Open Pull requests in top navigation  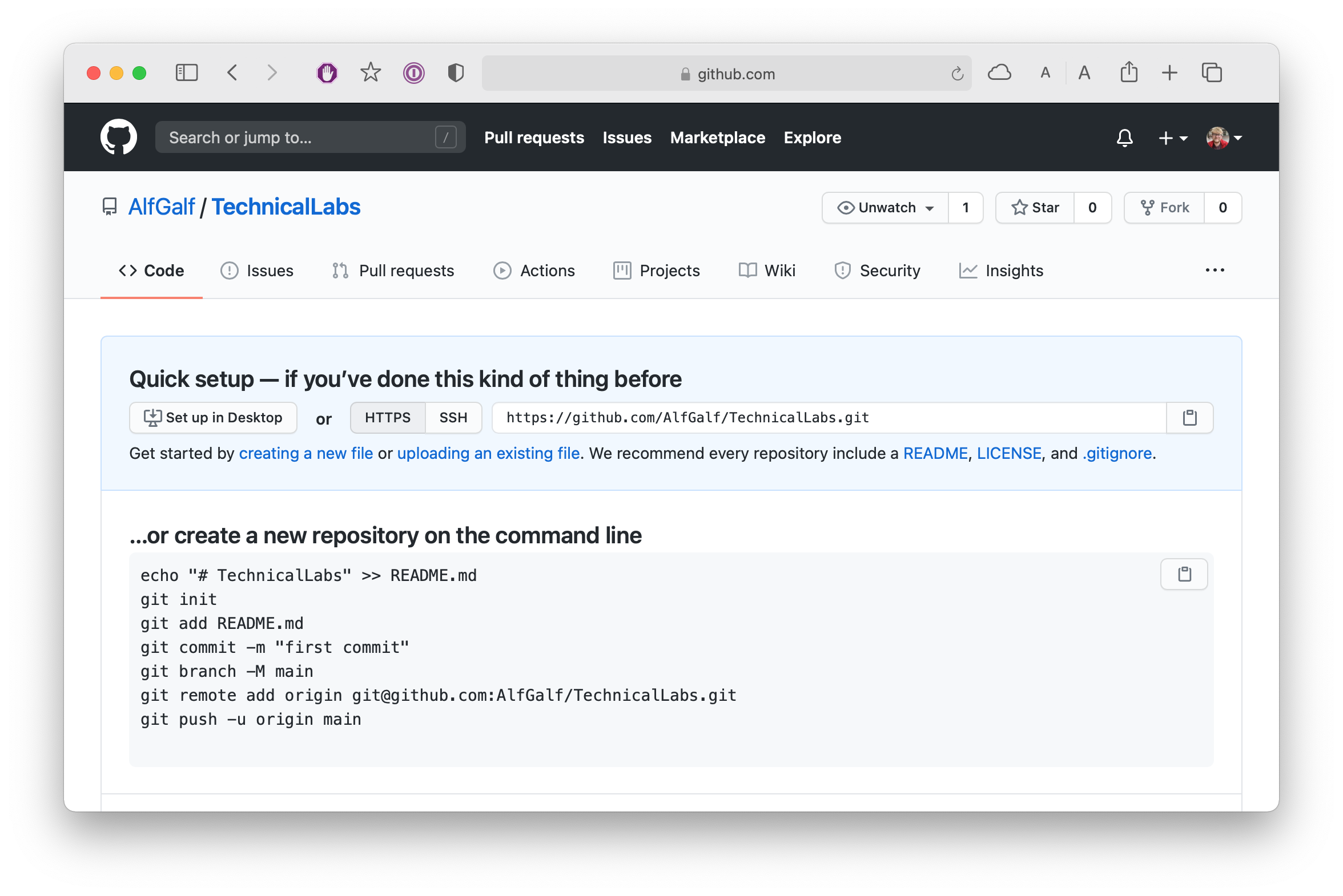[x=534, y=138]
